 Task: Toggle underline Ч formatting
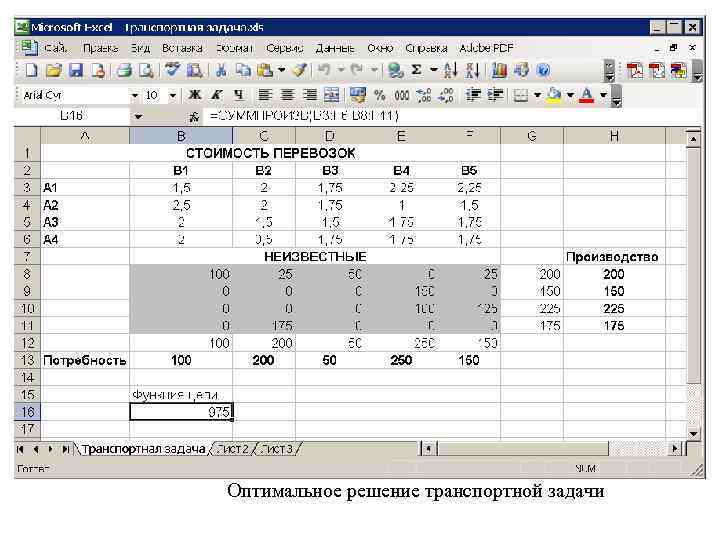point(239,95)
